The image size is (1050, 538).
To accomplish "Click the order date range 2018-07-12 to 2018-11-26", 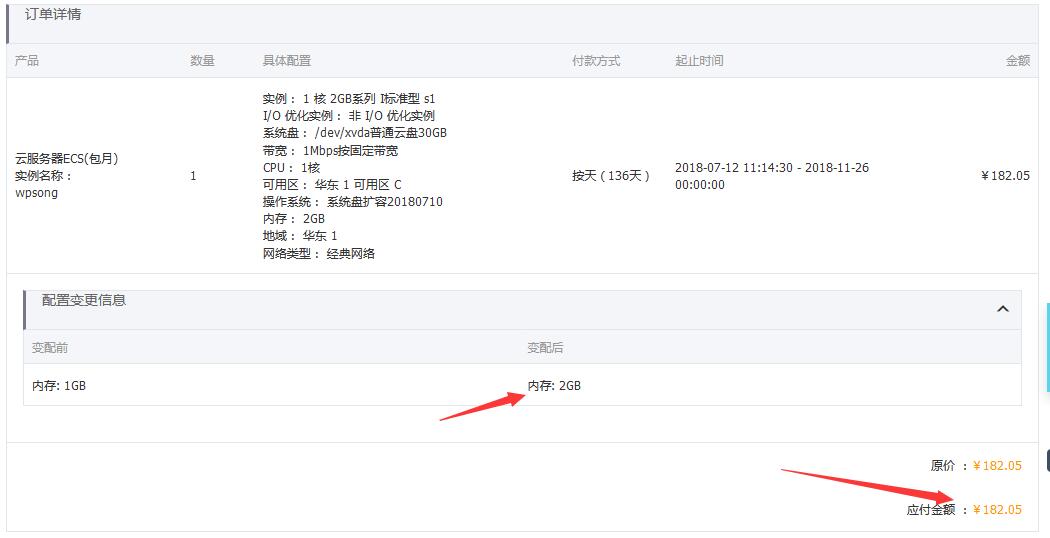I will point(771,176).
